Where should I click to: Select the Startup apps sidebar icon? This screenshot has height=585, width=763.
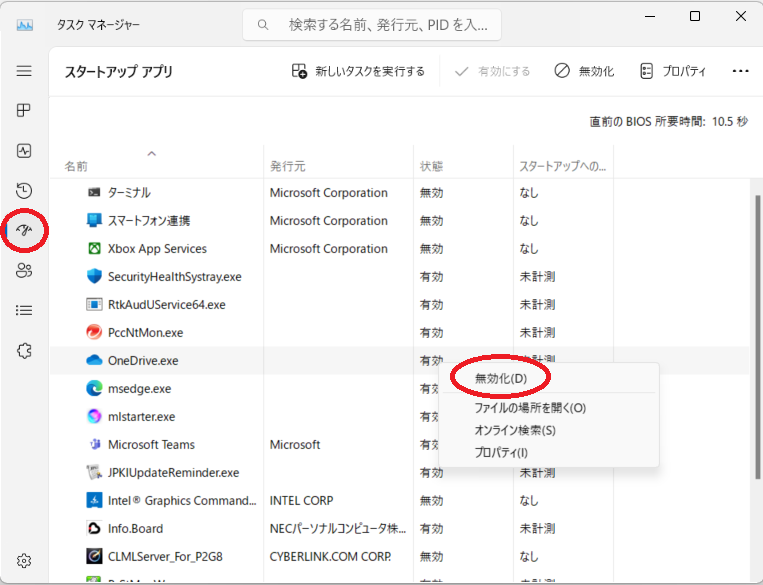(x=24, y=230)
